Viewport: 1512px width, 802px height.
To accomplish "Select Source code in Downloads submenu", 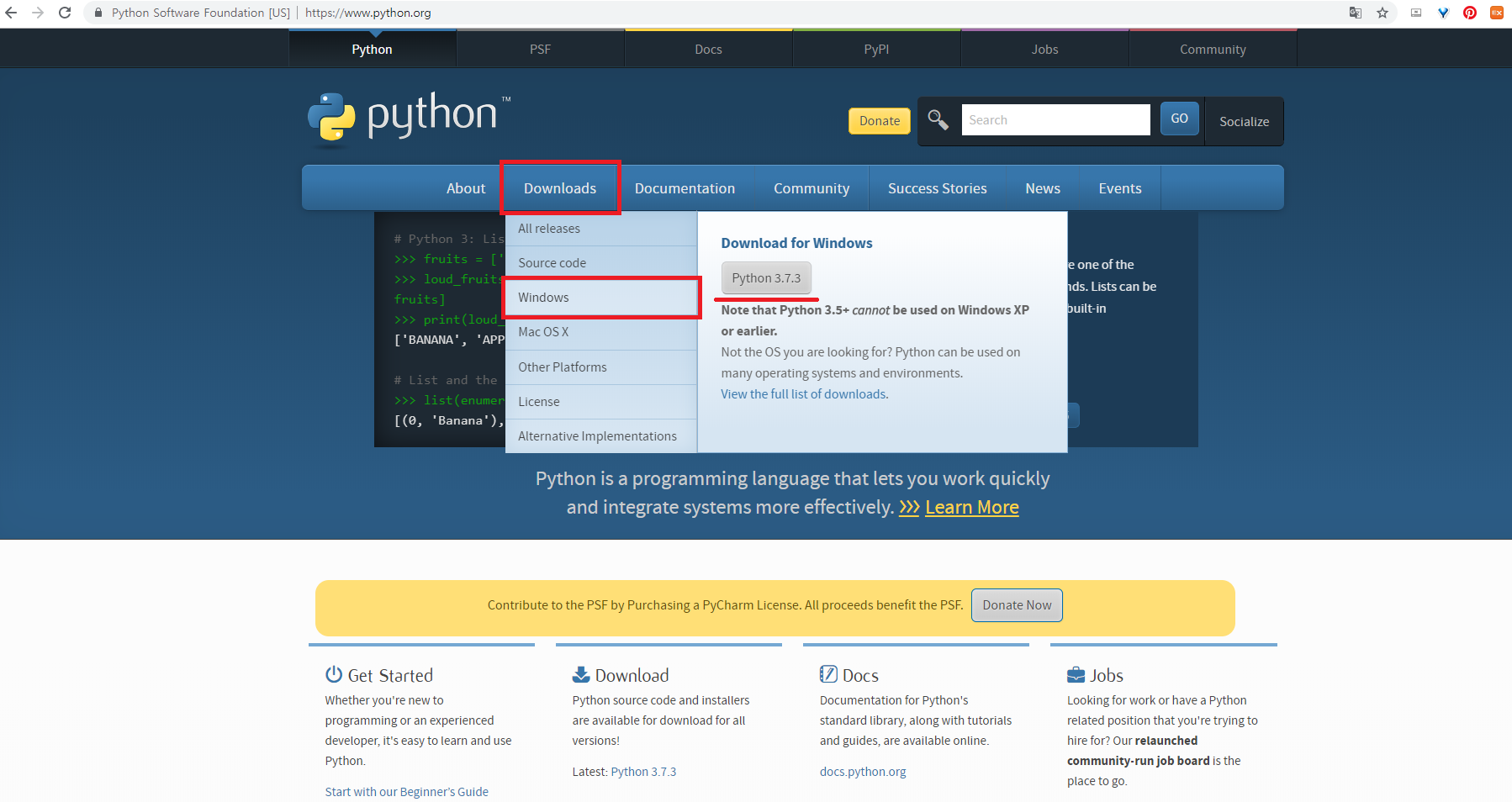I will click(601, 263).
